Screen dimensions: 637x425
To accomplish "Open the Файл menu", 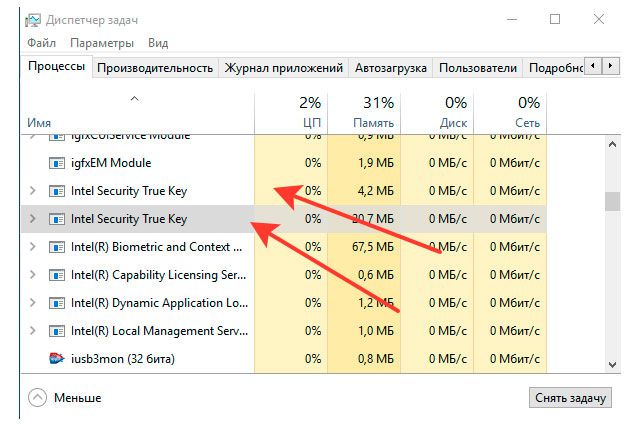I will tap(41, 43).
